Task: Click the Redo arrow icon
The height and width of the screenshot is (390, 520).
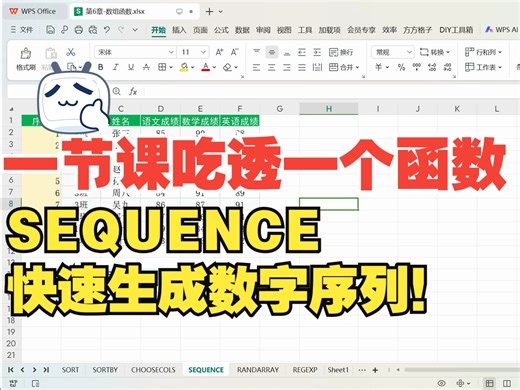Action: pyautogui.click(x=121, y=30)
